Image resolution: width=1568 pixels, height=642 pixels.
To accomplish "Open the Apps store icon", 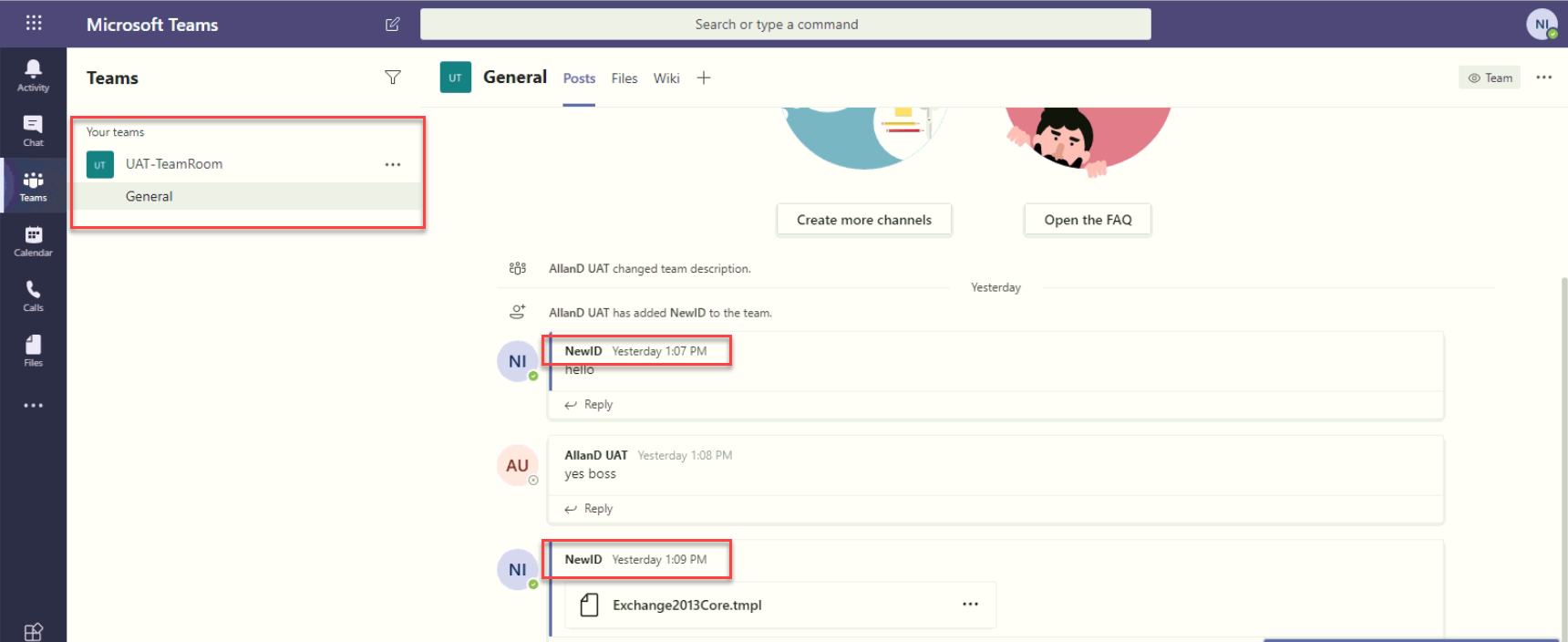I will (33, 631).
